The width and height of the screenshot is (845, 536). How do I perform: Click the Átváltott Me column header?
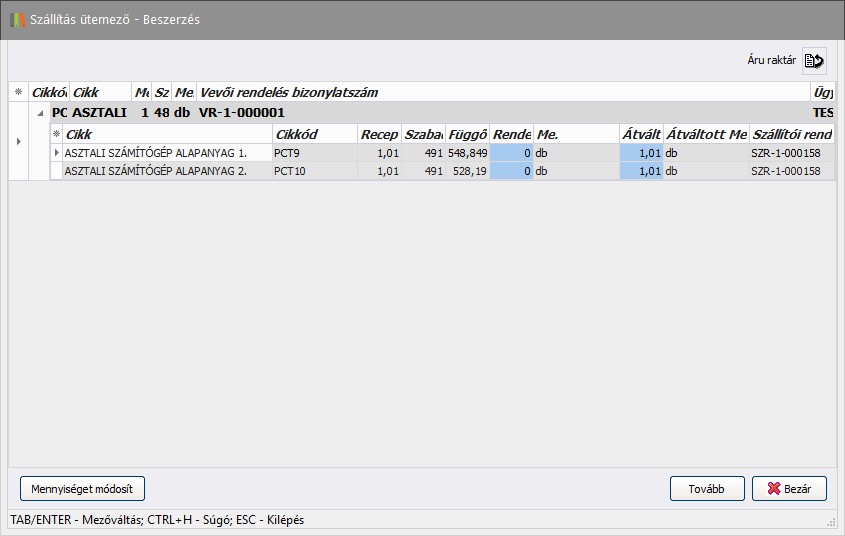706,134
